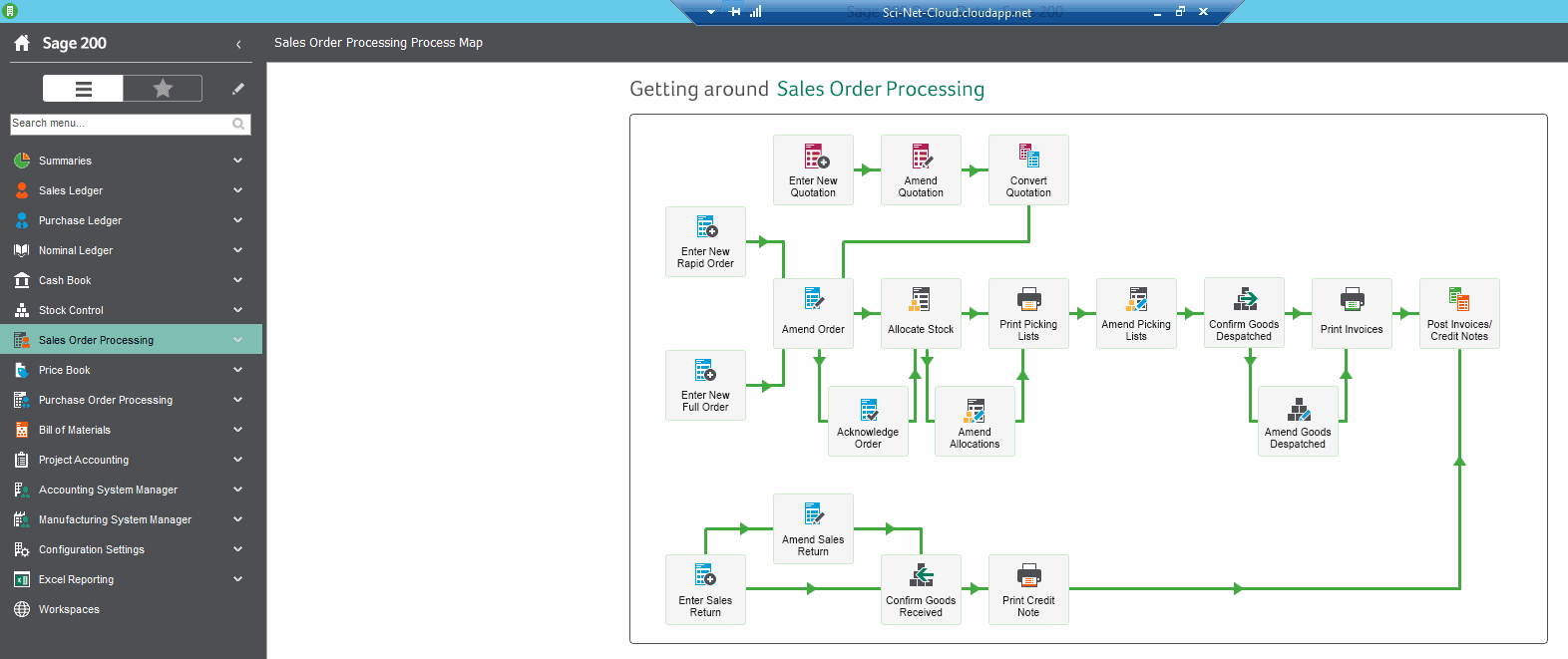
Task: Click the search magnifier icon
Action: coord(238,124)
